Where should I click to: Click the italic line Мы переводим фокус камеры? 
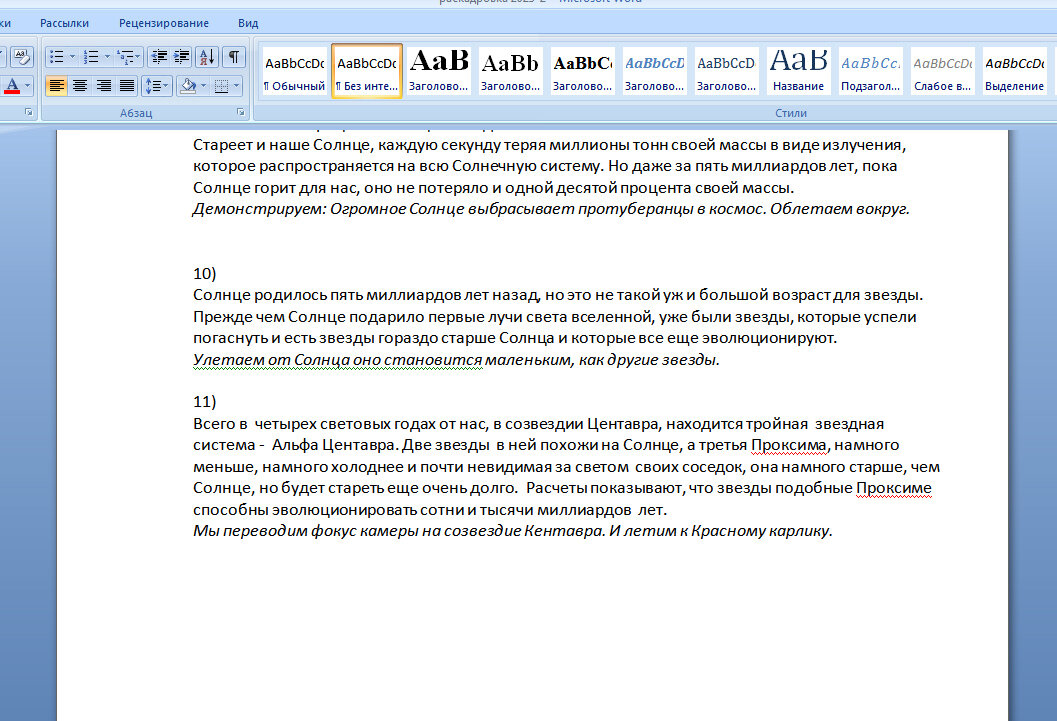[x=512, y=531]
